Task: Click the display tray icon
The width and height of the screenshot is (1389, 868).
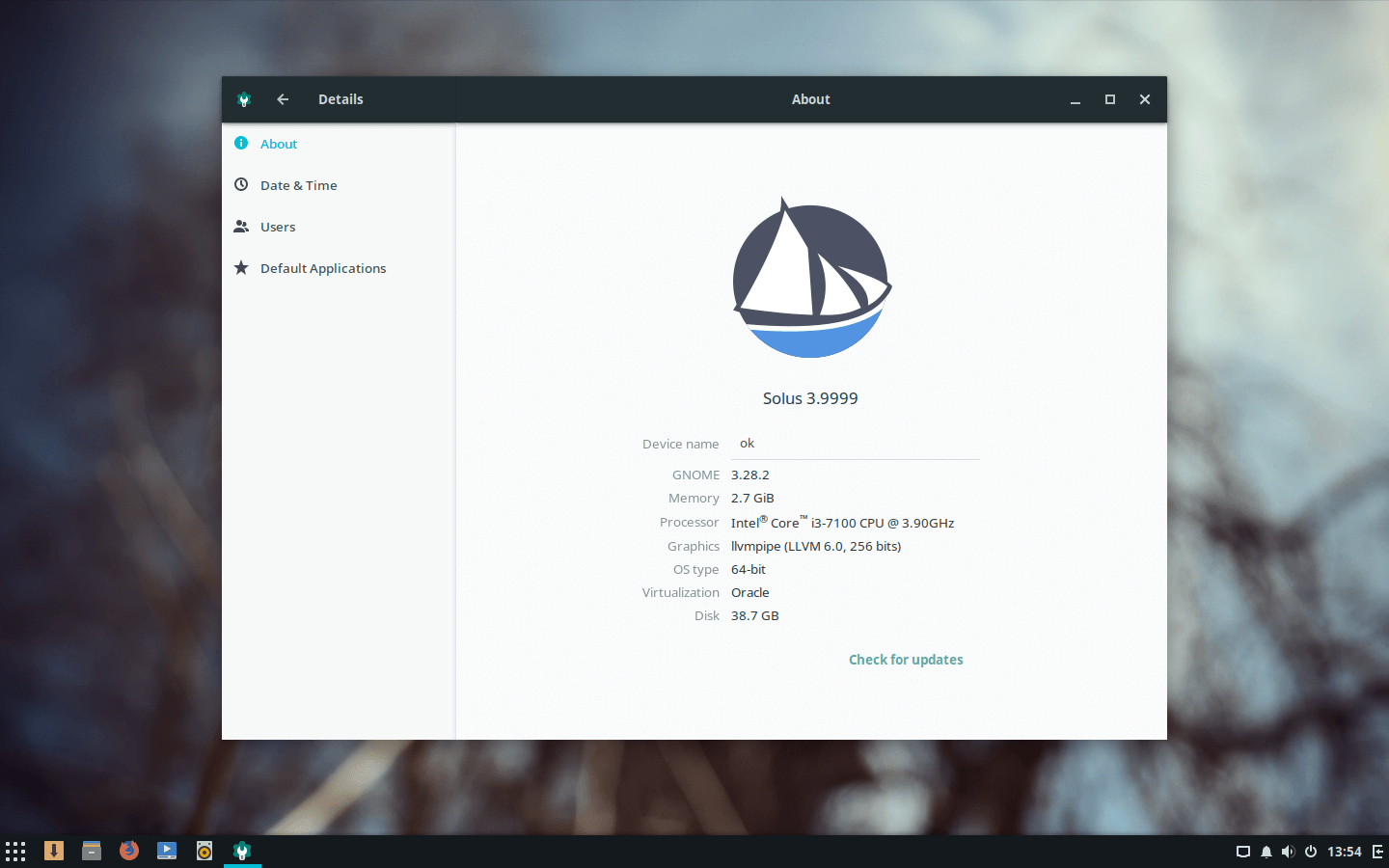Action: click(1243, 852)
